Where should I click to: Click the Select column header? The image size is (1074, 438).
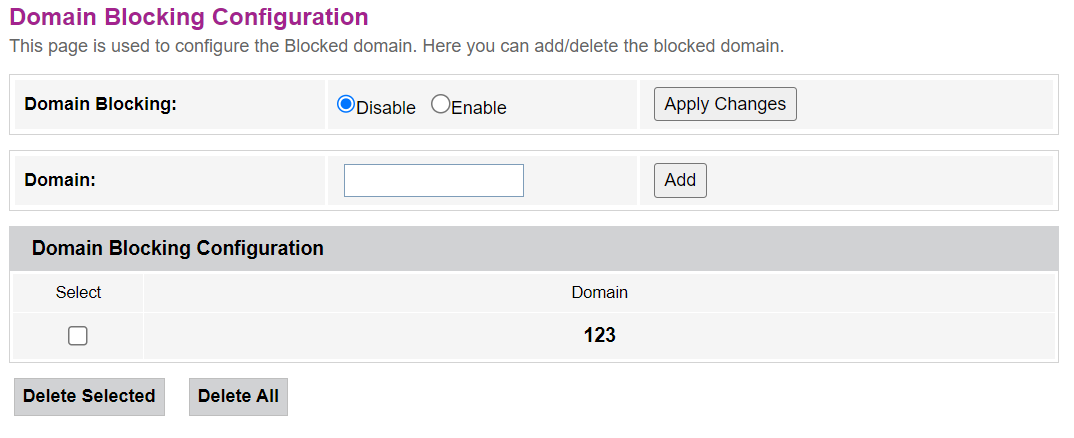tap(78, 292)
